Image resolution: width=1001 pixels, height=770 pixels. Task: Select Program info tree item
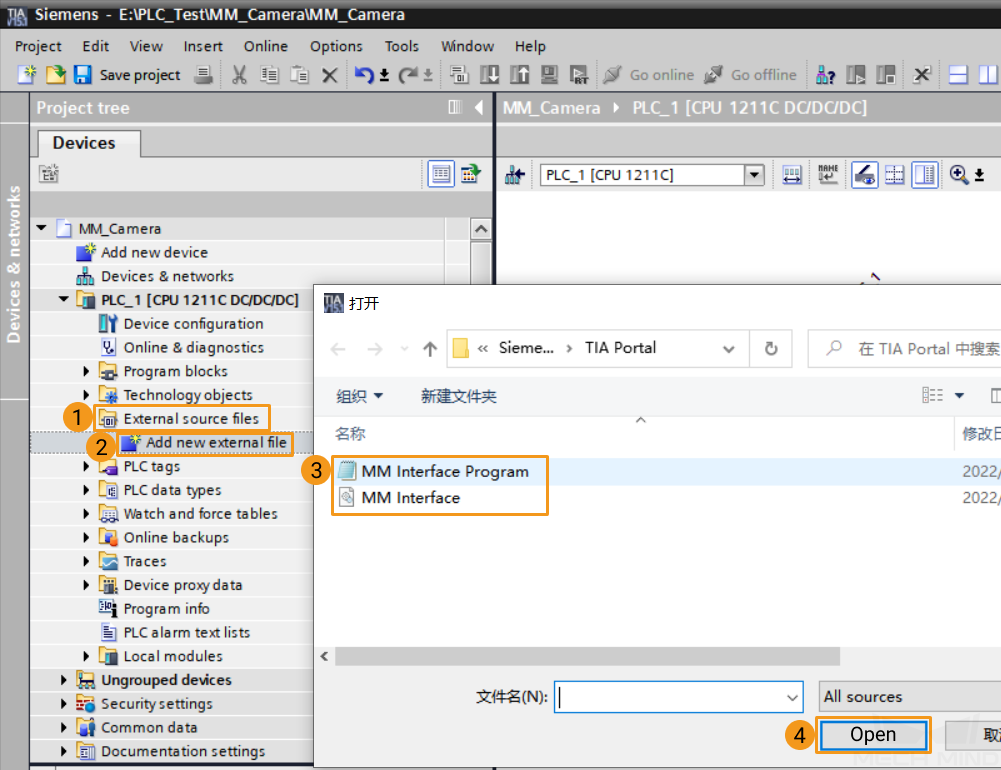(x=166, y=608)
